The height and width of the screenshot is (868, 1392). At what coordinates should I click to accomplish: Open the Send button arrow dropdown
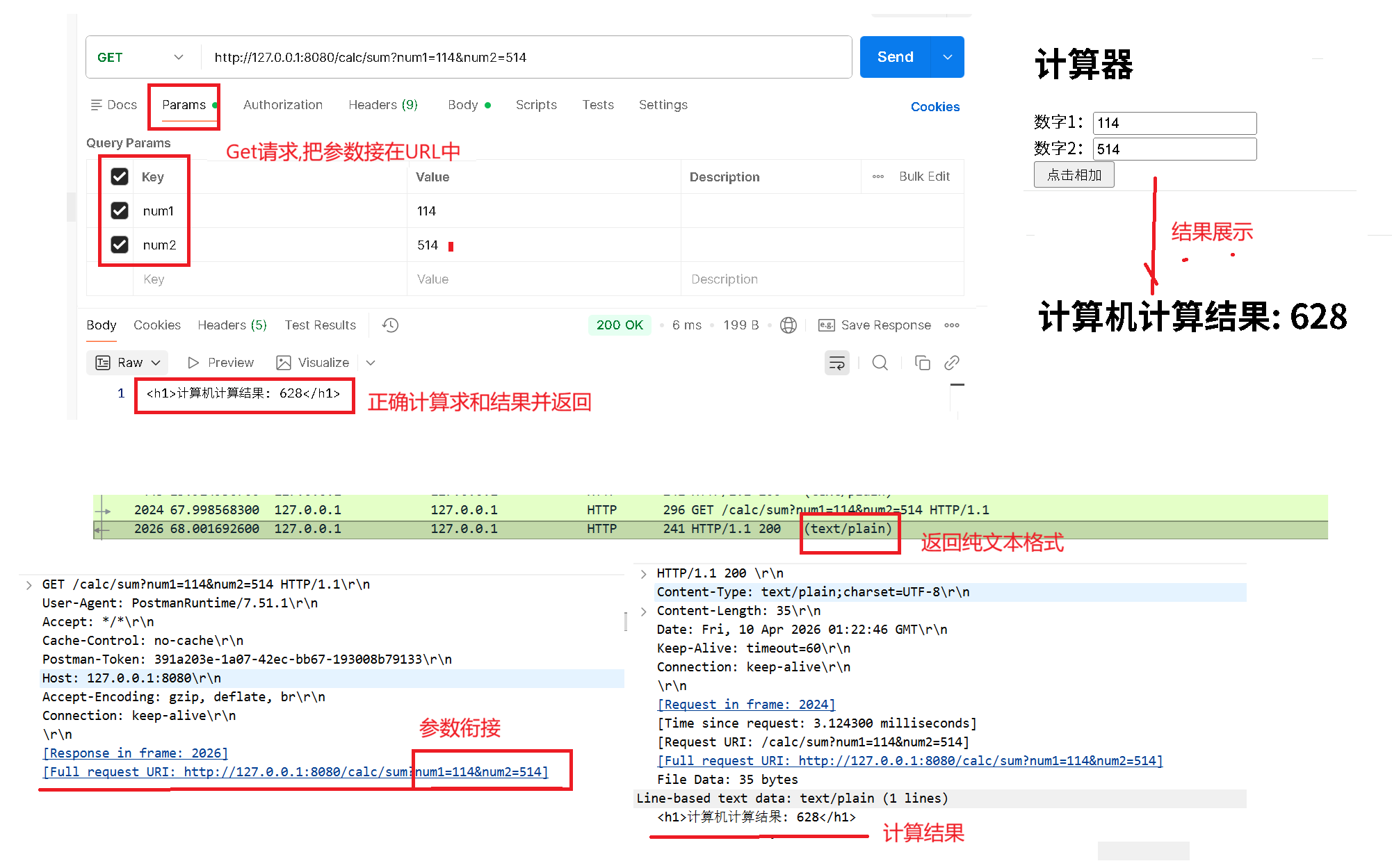[947, 57]
